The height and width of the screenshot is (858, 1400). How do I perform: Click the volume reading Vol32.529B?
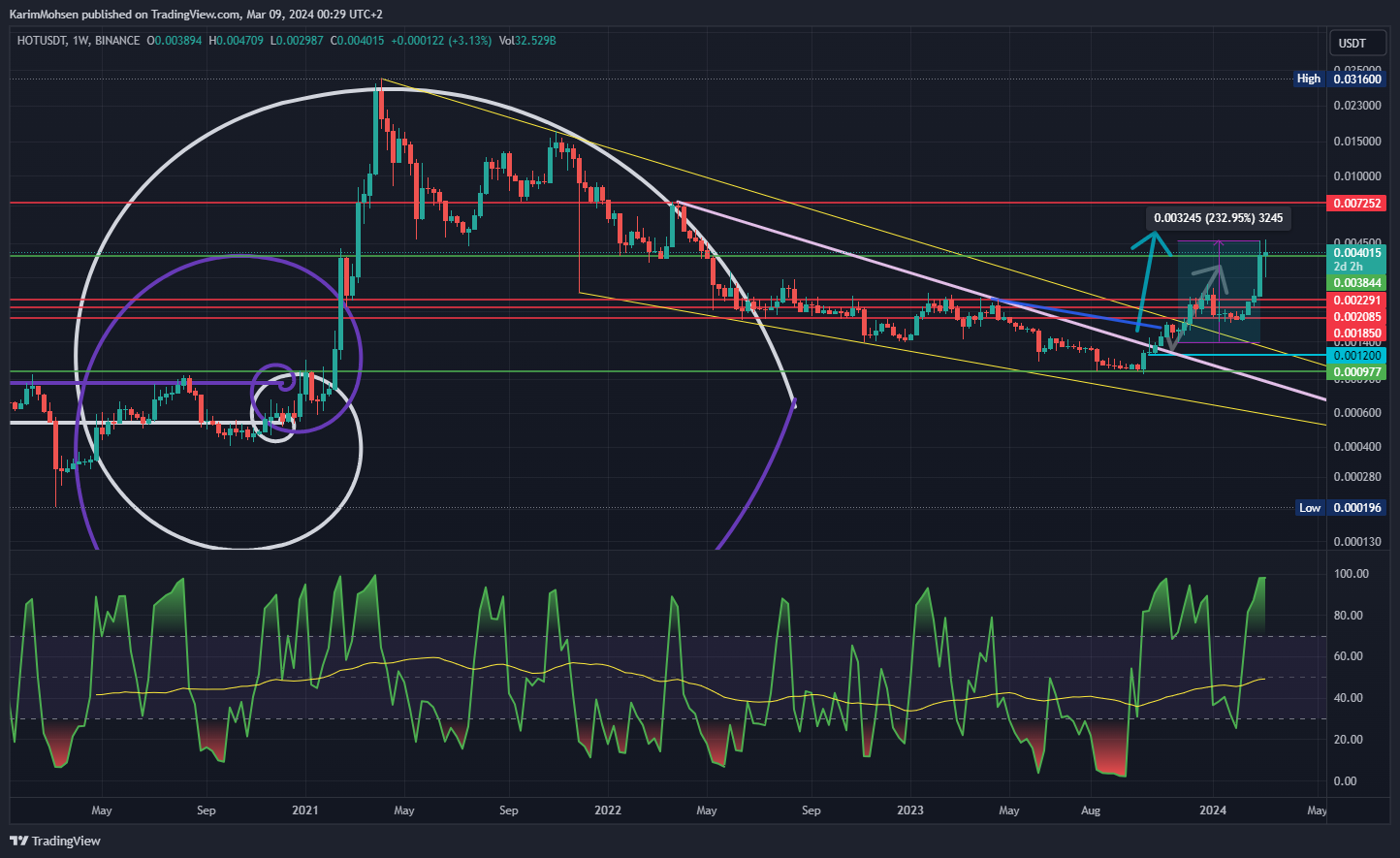[527, 41]
